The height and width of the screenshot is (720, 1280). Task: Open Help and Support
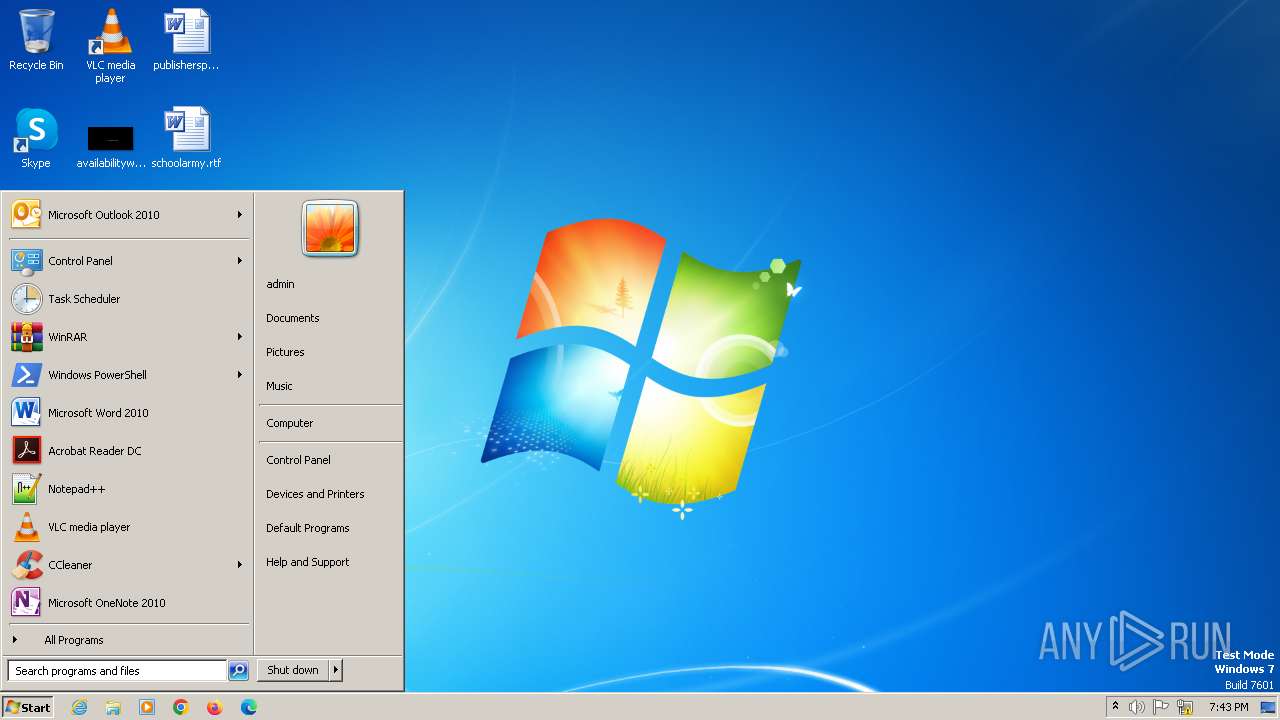click(330, 562)
